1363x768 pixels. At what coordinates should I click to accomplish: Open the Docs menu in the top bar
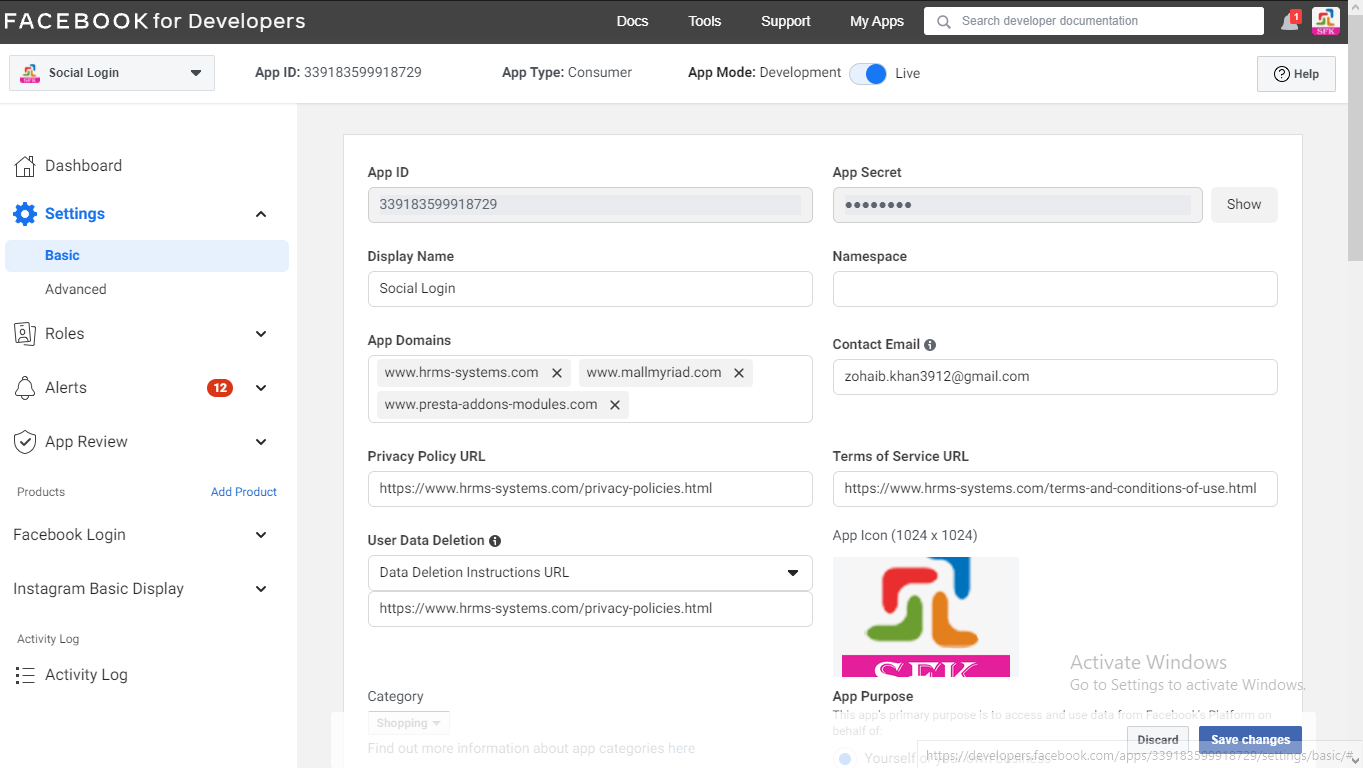point(632,21)
